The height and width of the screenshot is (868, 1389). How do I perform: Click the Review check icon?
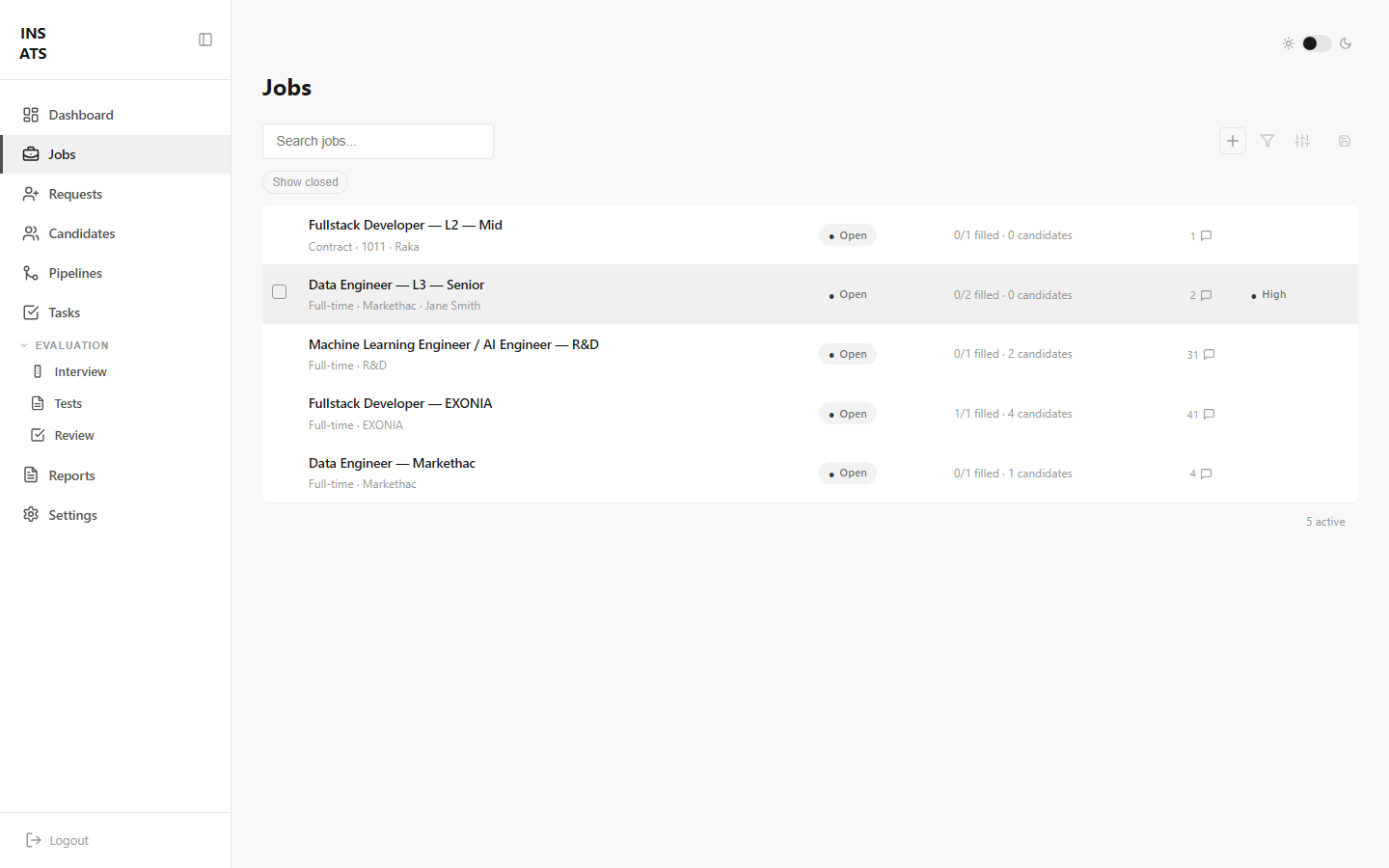(38, 435)
